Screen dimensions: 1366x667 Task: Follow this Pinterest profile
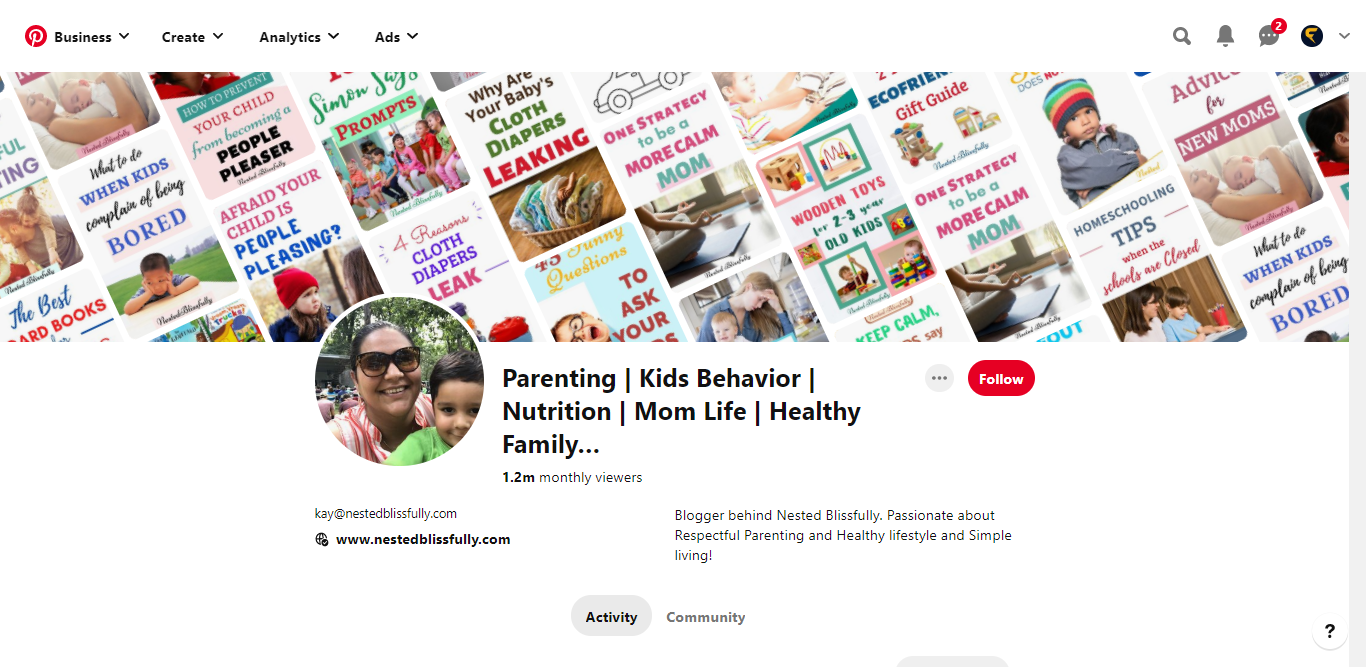coord(1001,379)
